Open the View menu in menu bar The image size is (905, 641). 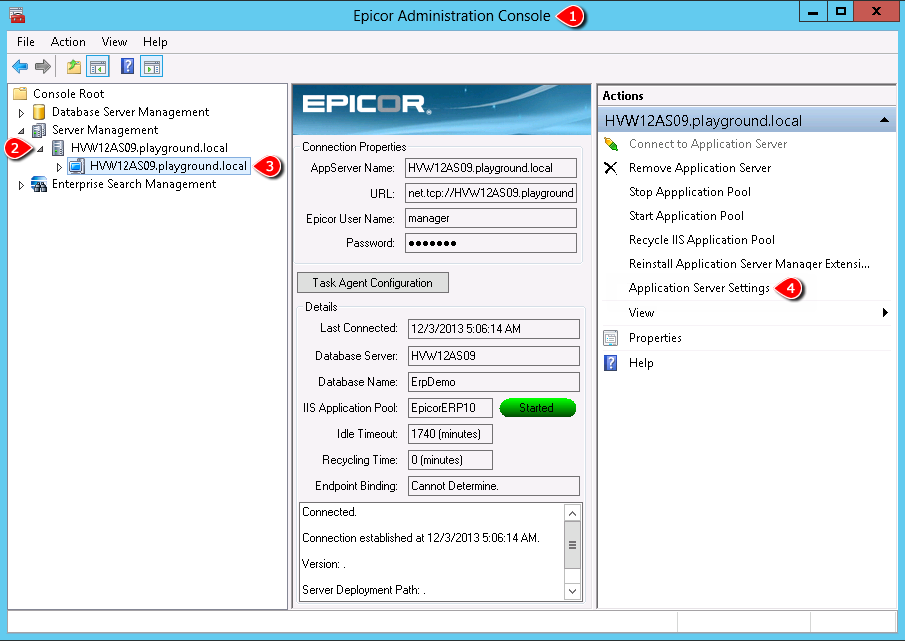114,42
